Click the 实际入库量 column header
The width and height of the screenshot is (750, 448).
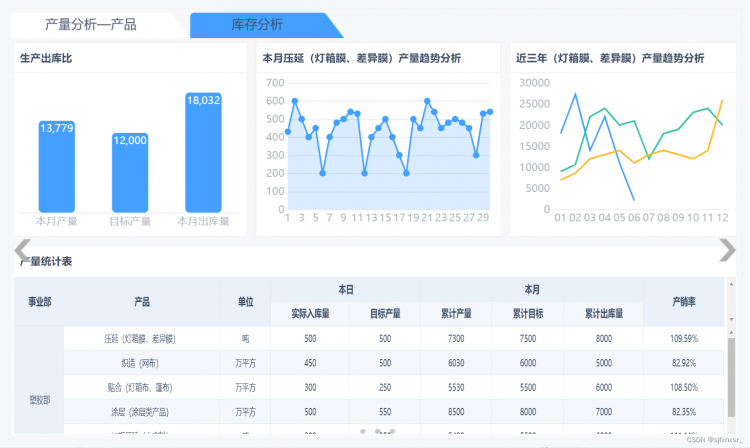tap(310, 314)
